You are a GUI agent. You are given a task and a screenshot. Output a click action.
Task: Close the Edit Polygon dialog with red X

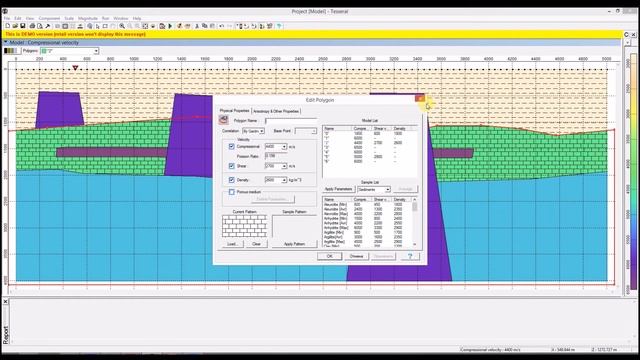[x=420, y=98]
